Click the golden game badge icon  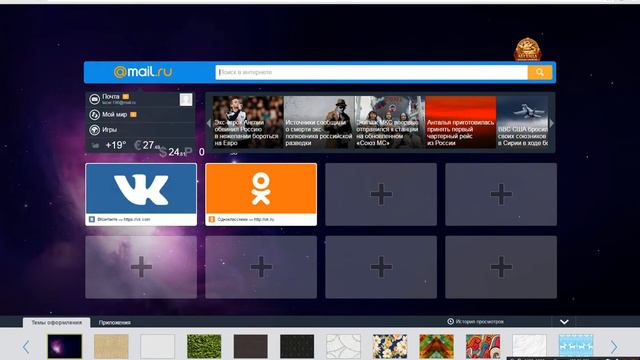click(x=527, y=49)
